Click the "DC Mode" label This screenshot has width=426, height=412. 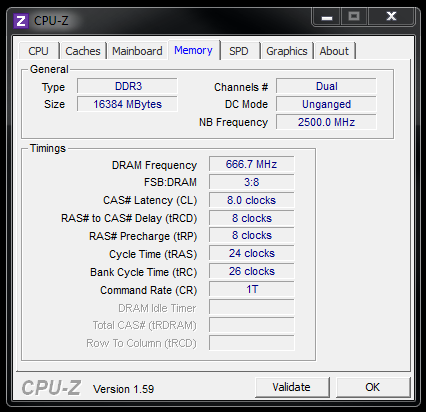(x=246, y=104)
